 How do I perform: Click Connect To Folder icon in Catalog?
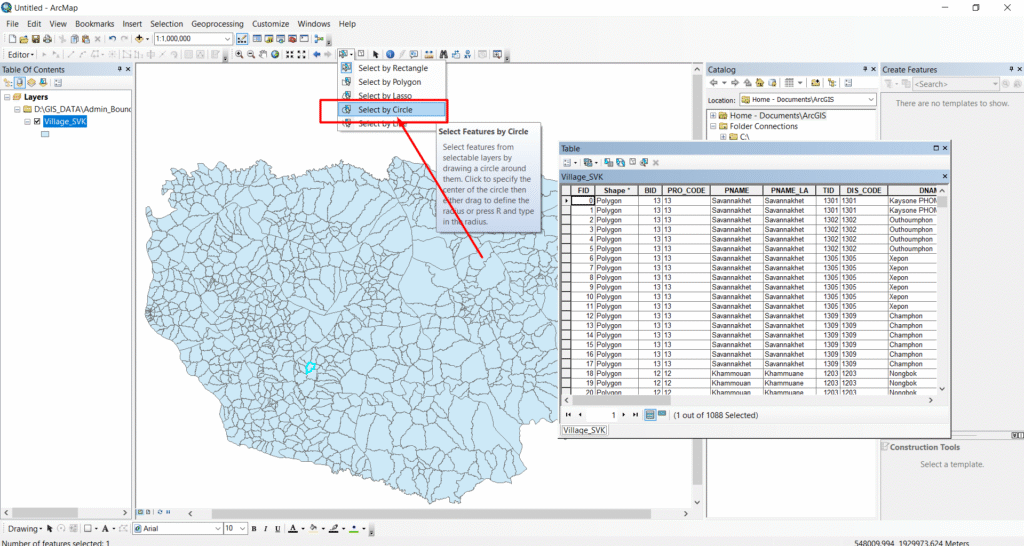click(x=816, y=83)
